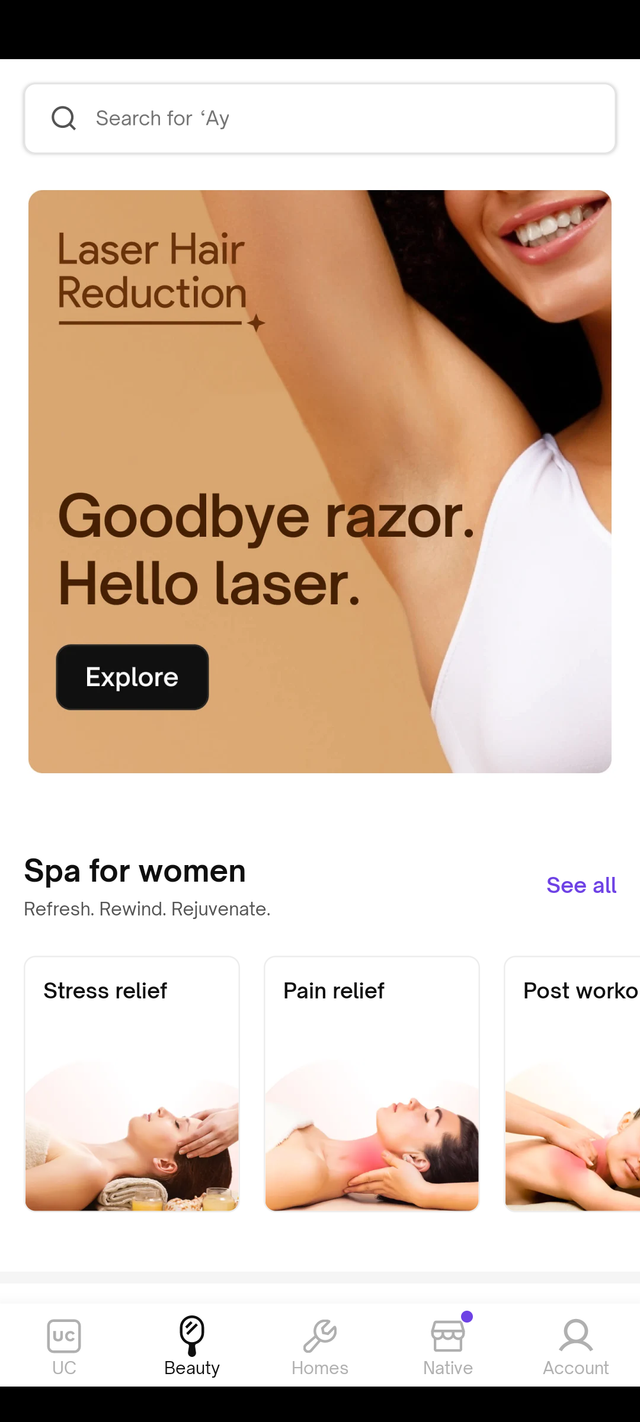The width and height of the screenshot is (640, 1422).
Task: Open the UC home tab icon
Action: tap(64, 1335)
